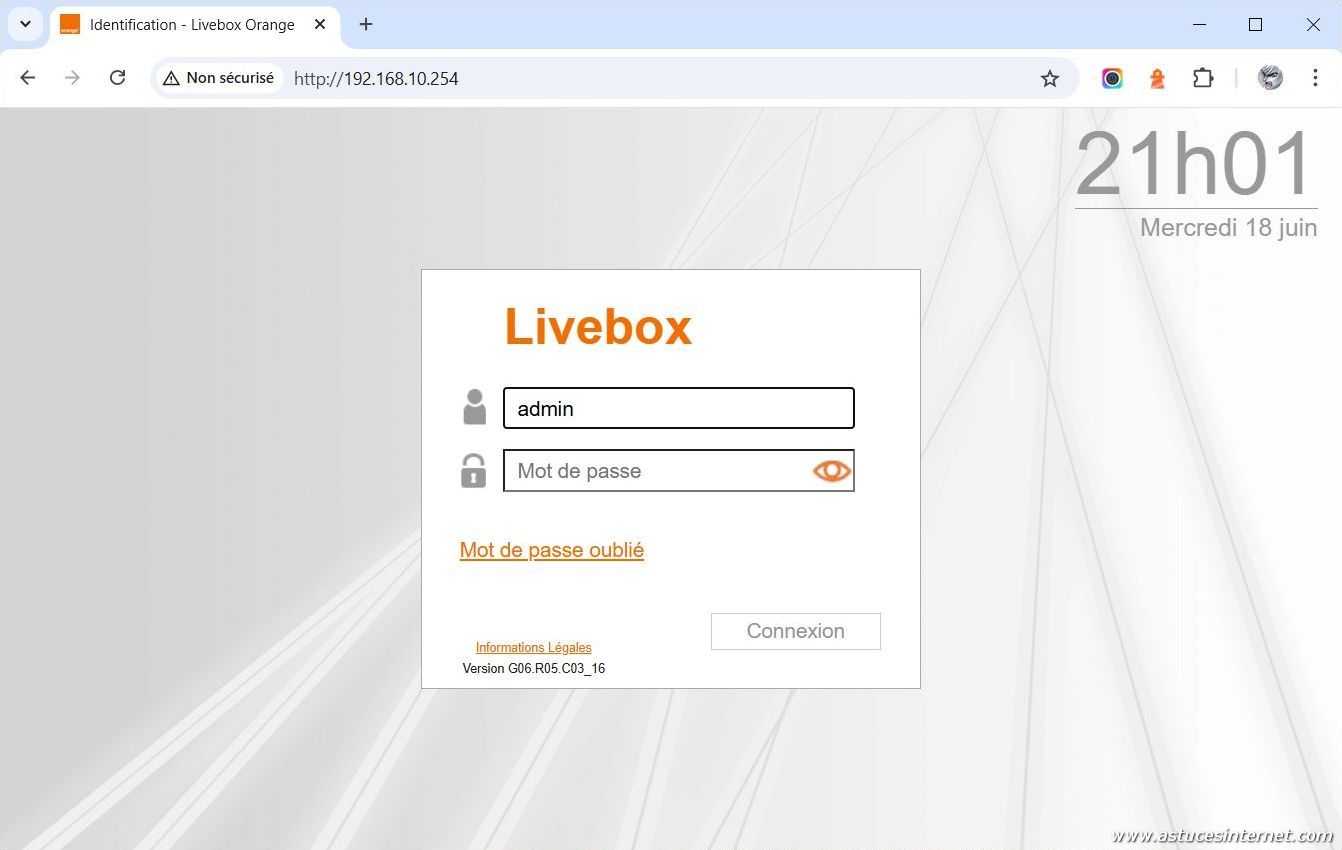This screenshot has height=850, width=1342.
Task: Go forward in browser history
Action: 72,78
